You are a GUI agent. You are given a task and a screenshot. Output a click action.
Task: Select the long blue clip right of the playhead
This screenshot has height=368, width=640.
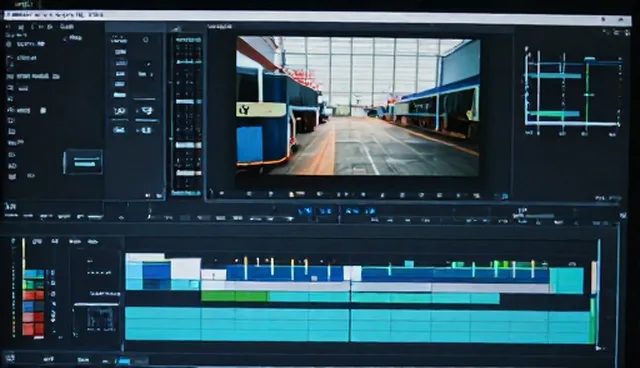click(455, 275)
